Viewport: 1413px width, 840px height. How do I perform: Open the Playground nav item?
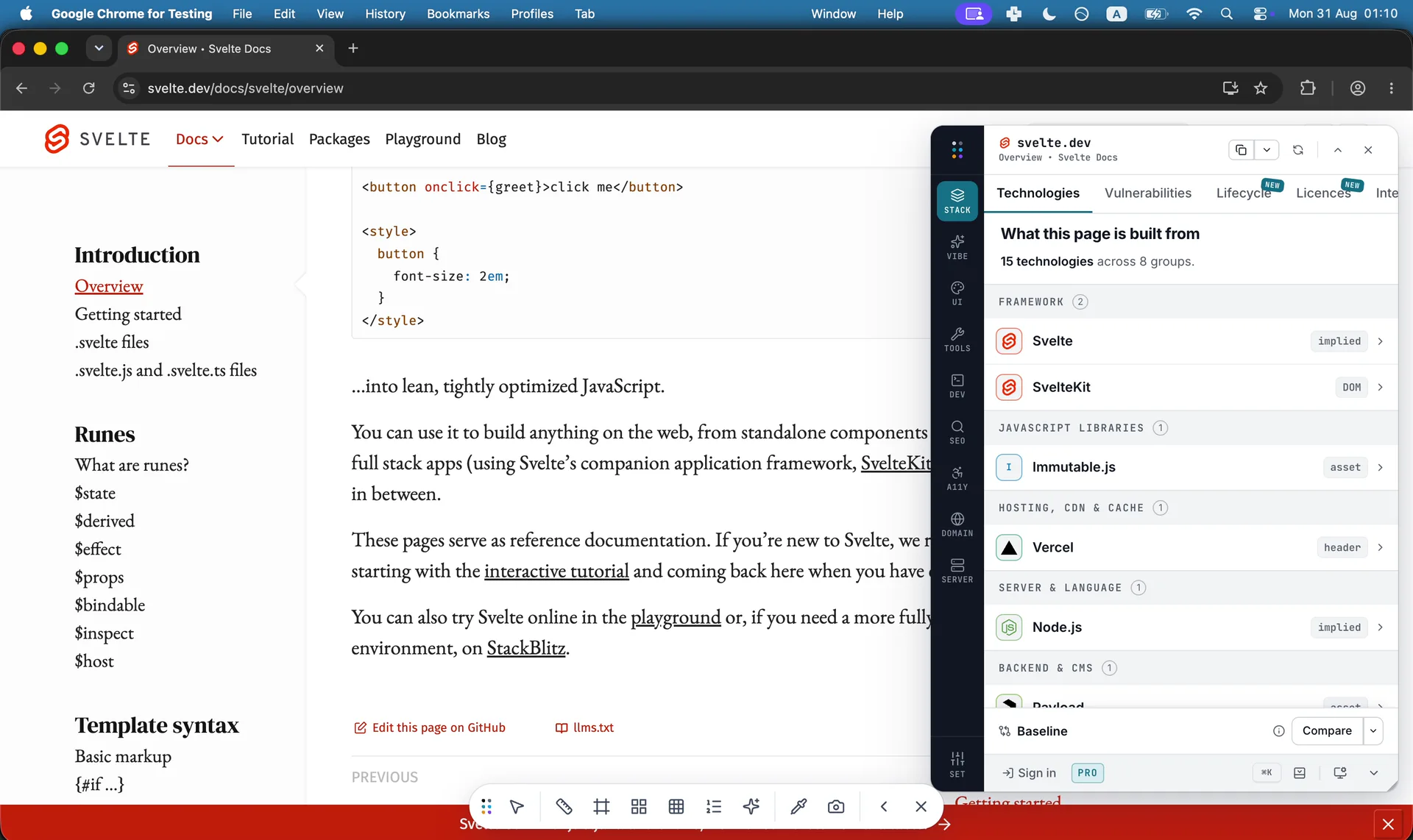click(x=422, y=139)
